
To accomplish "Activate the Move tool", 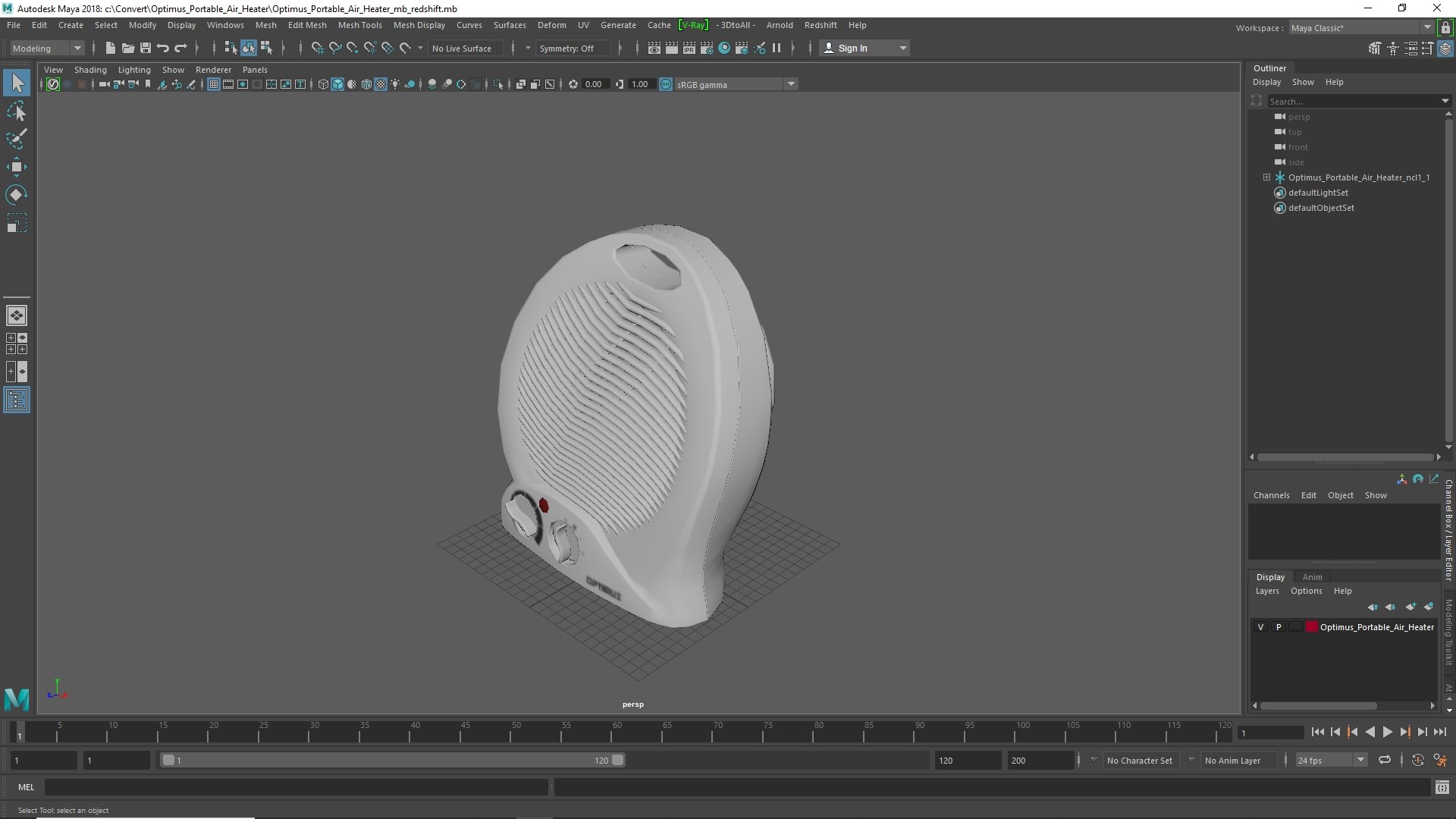I will point(17,167).
